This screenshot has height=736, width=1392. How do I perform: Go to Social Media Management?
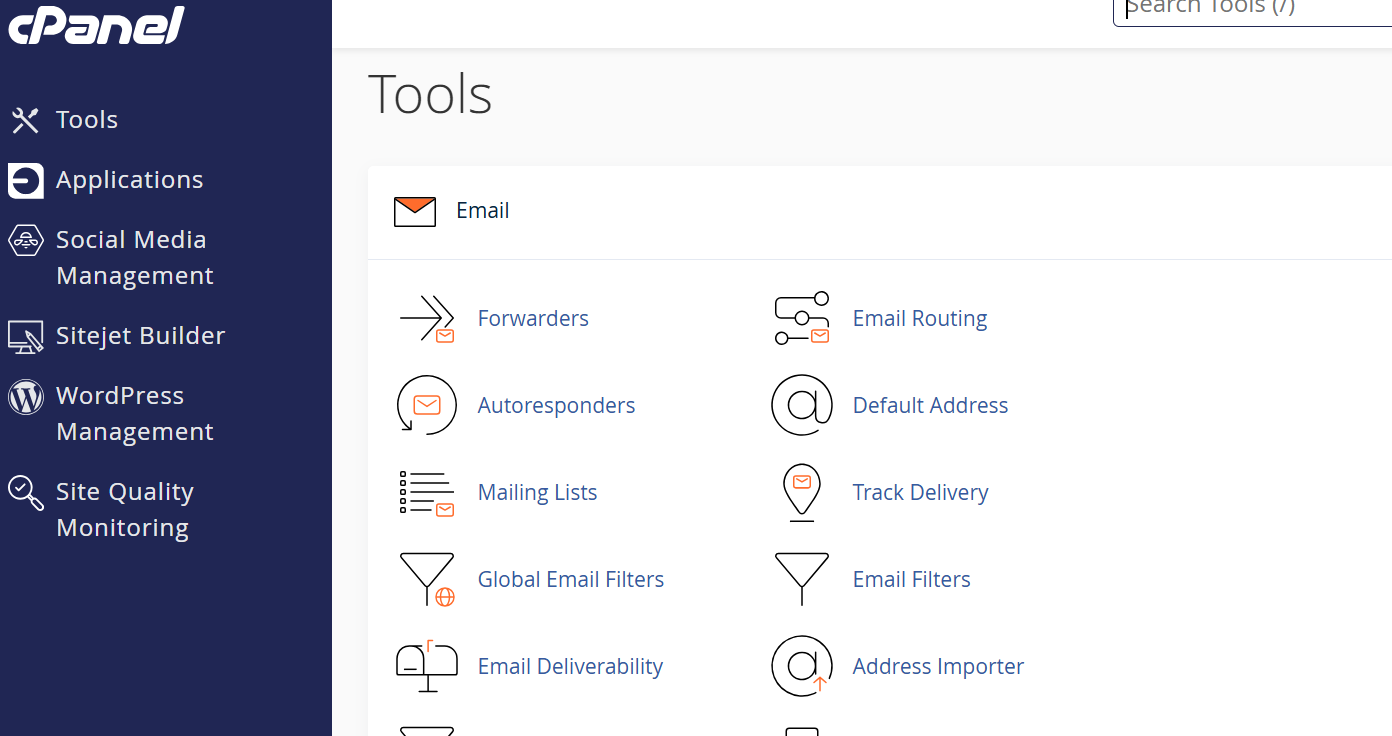[x=135, y=258]
